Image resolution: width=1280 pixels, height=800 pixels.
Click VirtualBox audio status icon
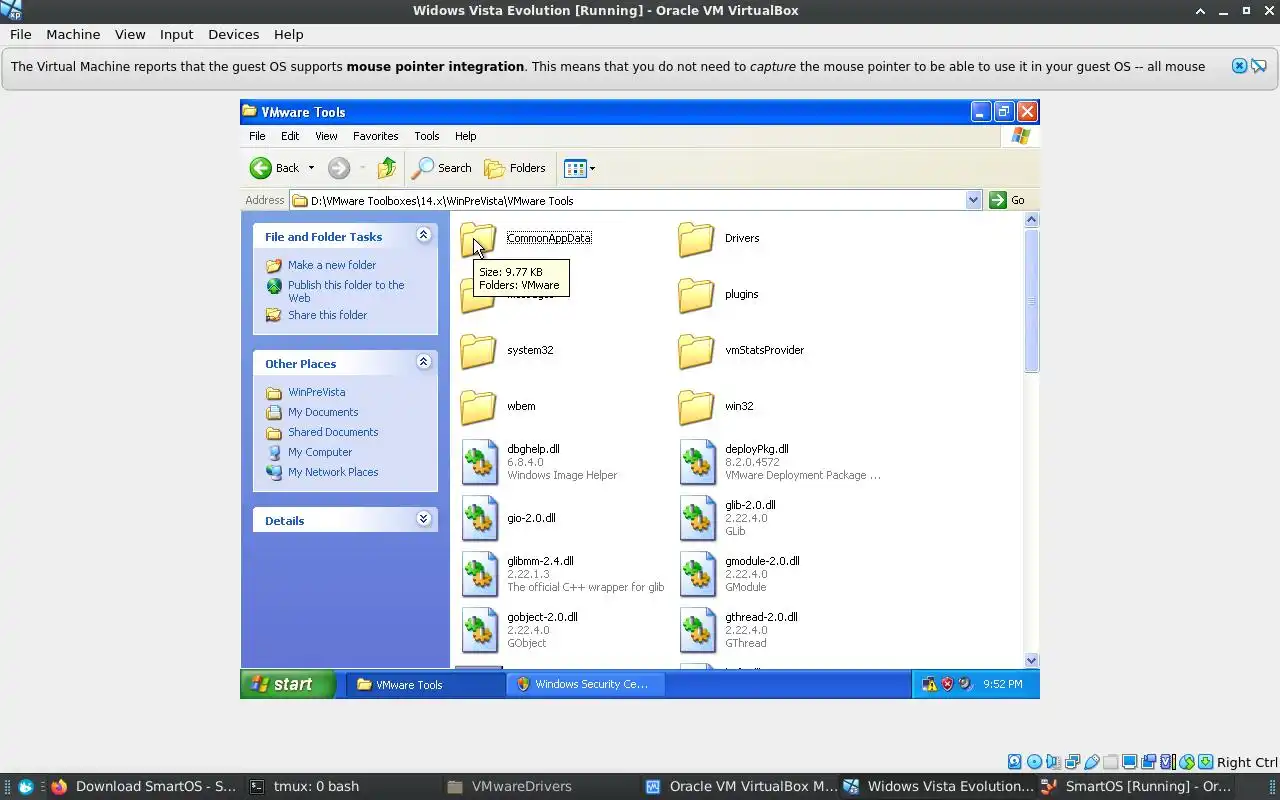1053,762
